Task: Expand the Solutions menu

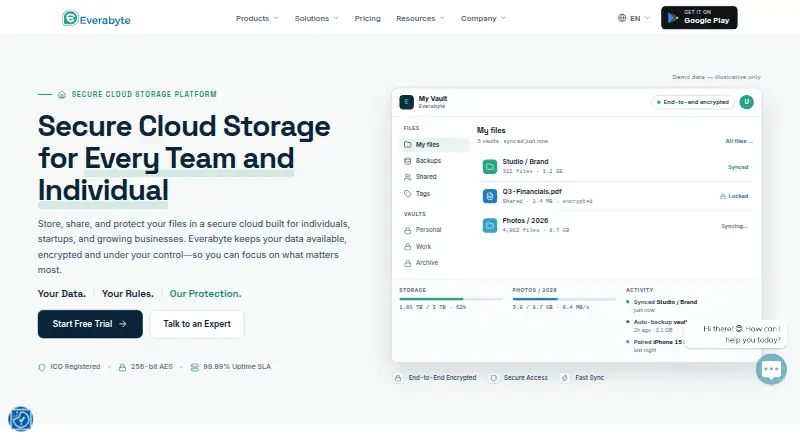Action: (x=316, y=18)
